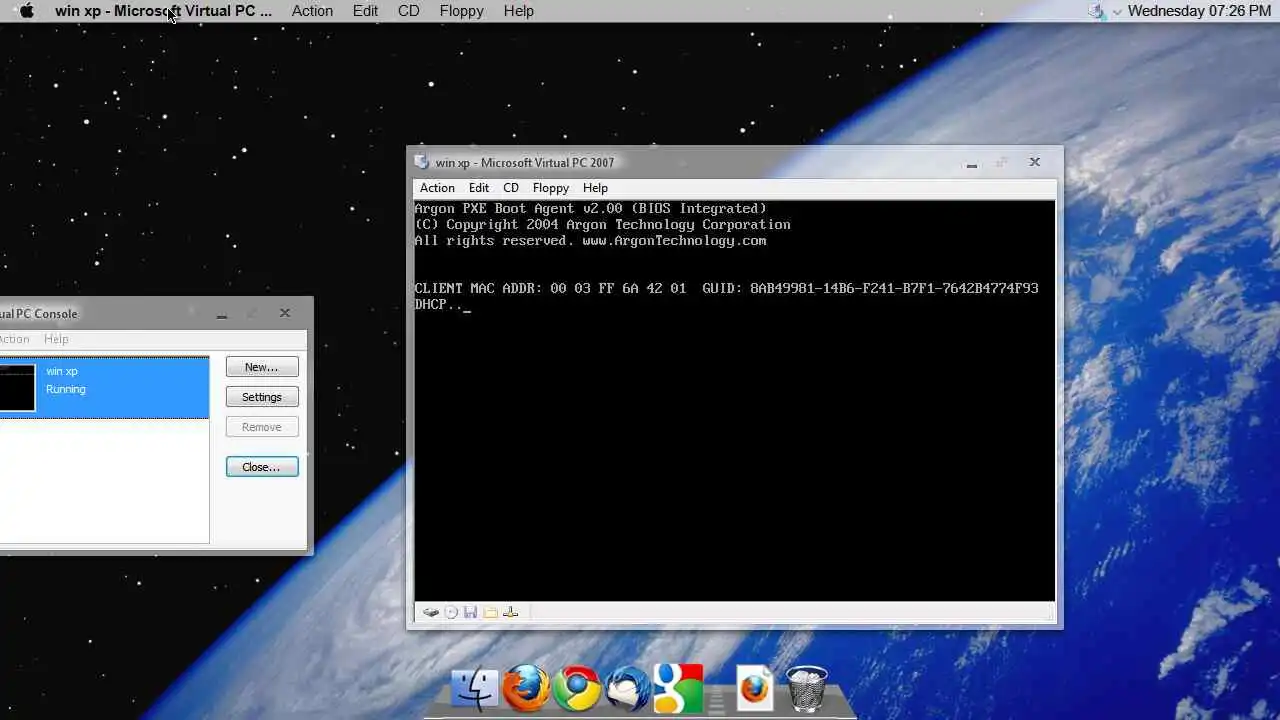Click the New... button in the Console
The width and height of the screenshot is (1280, 720).
[262, 367]
